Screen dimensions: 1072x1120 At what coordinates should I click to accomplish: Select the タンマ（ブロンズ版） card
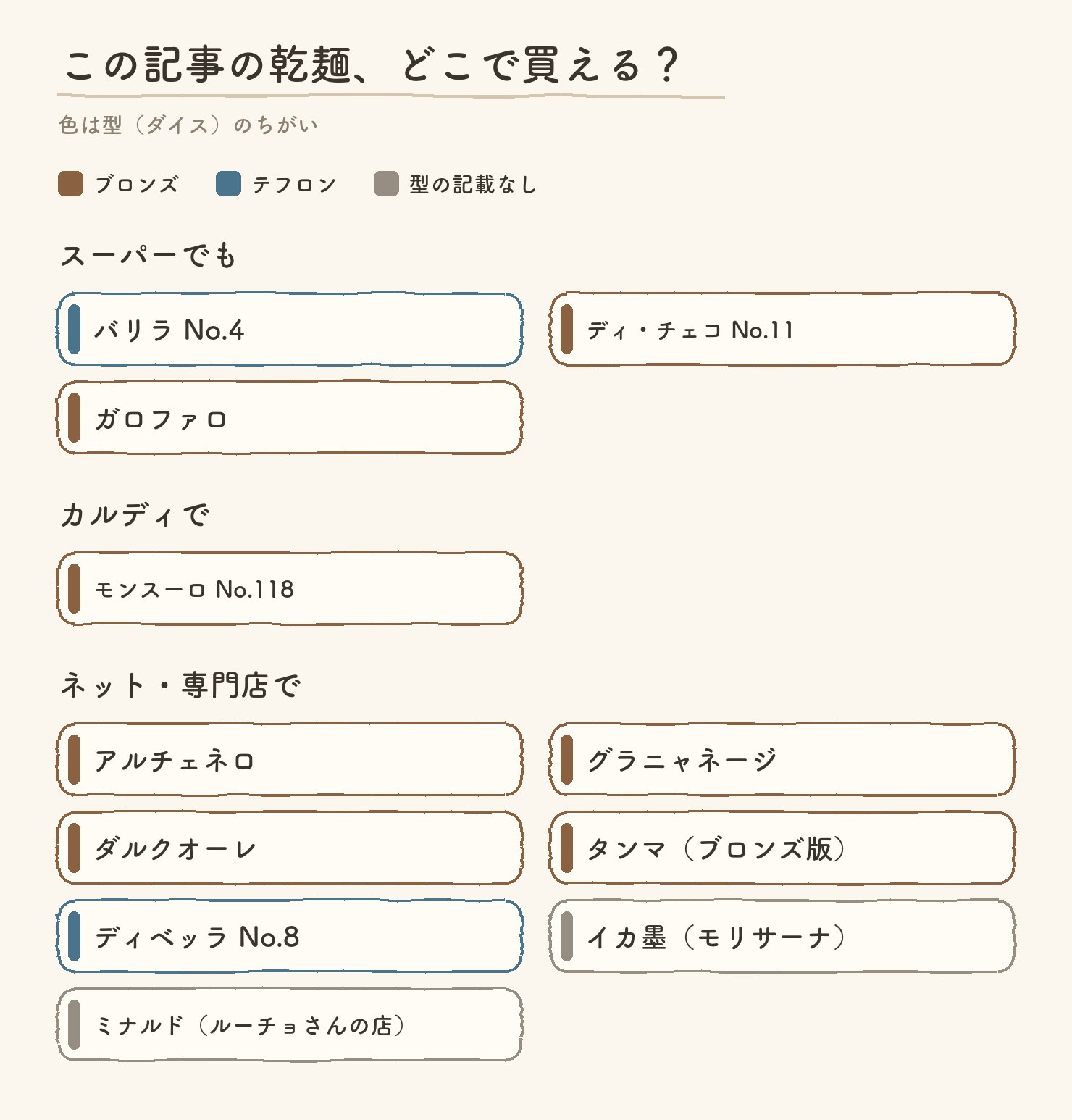[x=783, y=848]
